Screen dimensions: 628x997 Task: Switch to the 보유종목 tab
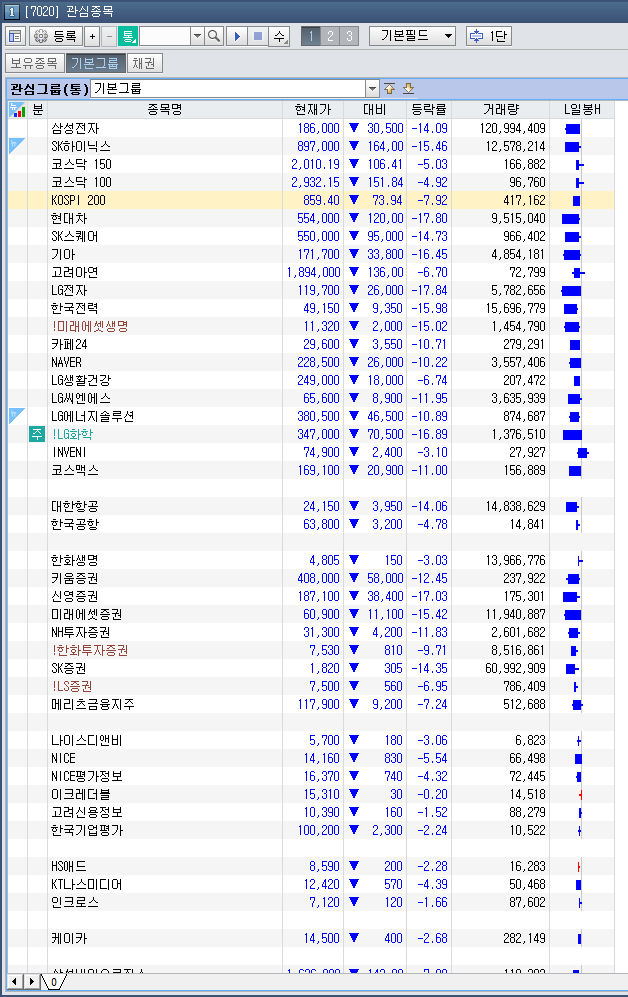[34, 63]
